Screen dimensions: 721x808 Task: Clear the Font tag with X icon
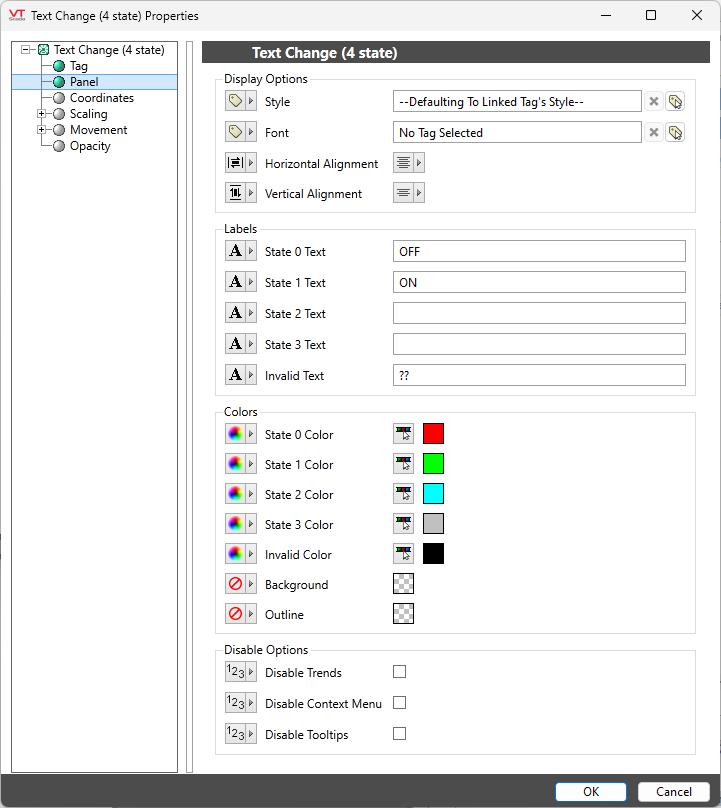pyautogui.click(x=653, y=133)
